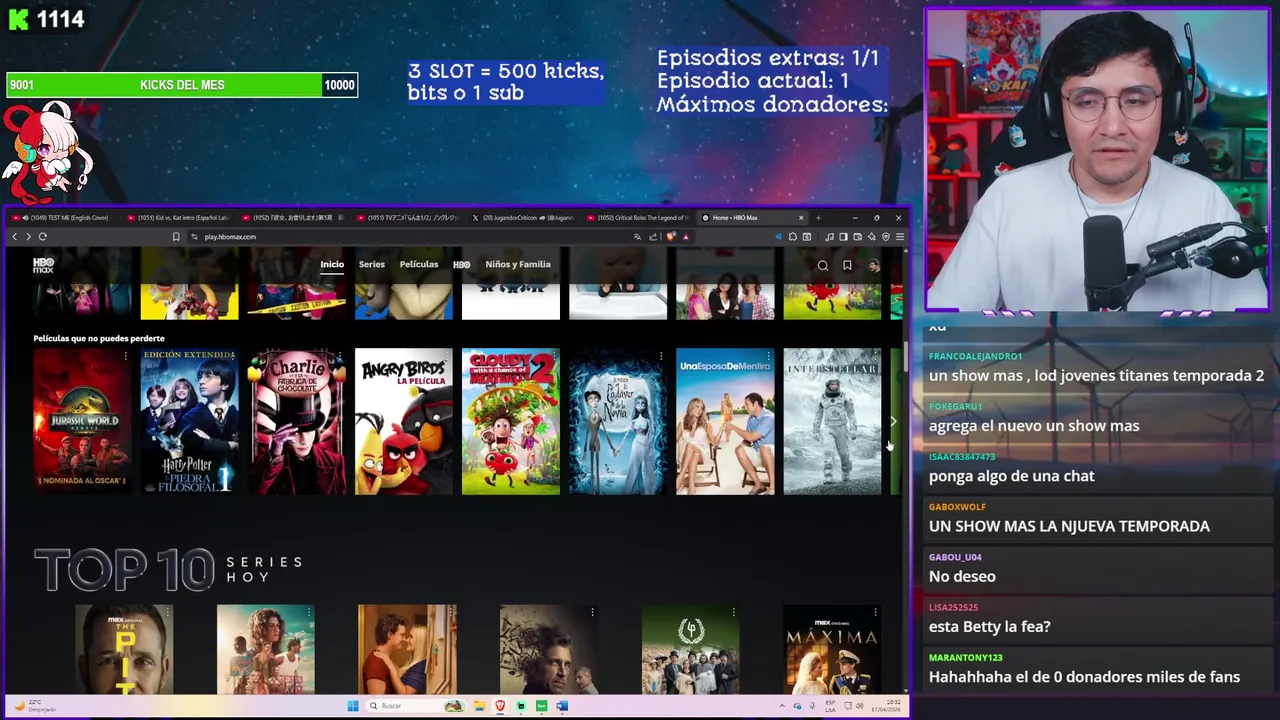Open the browser hamburger menu
This screenshot has width=1280, height=720.
(900, 237)
